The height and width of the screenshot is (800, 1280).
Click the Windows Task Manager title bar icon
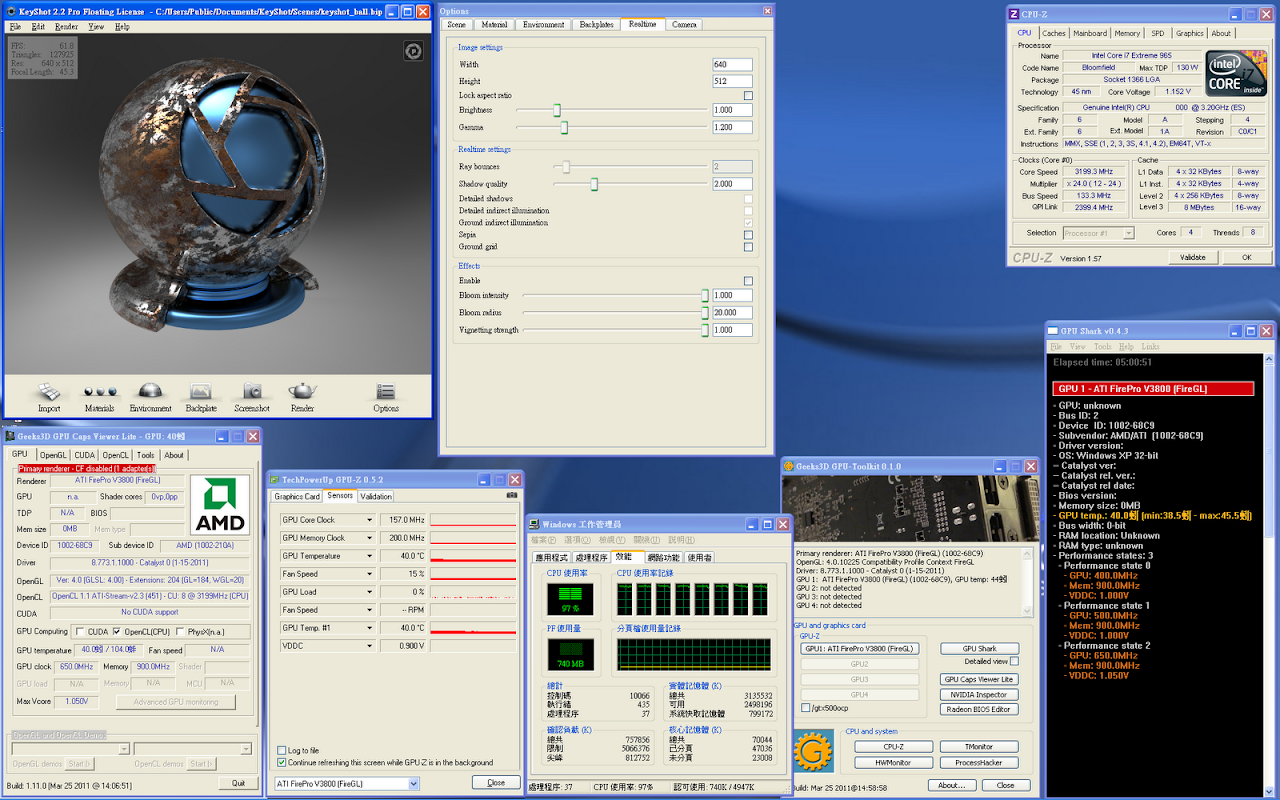tap(535, 524)
